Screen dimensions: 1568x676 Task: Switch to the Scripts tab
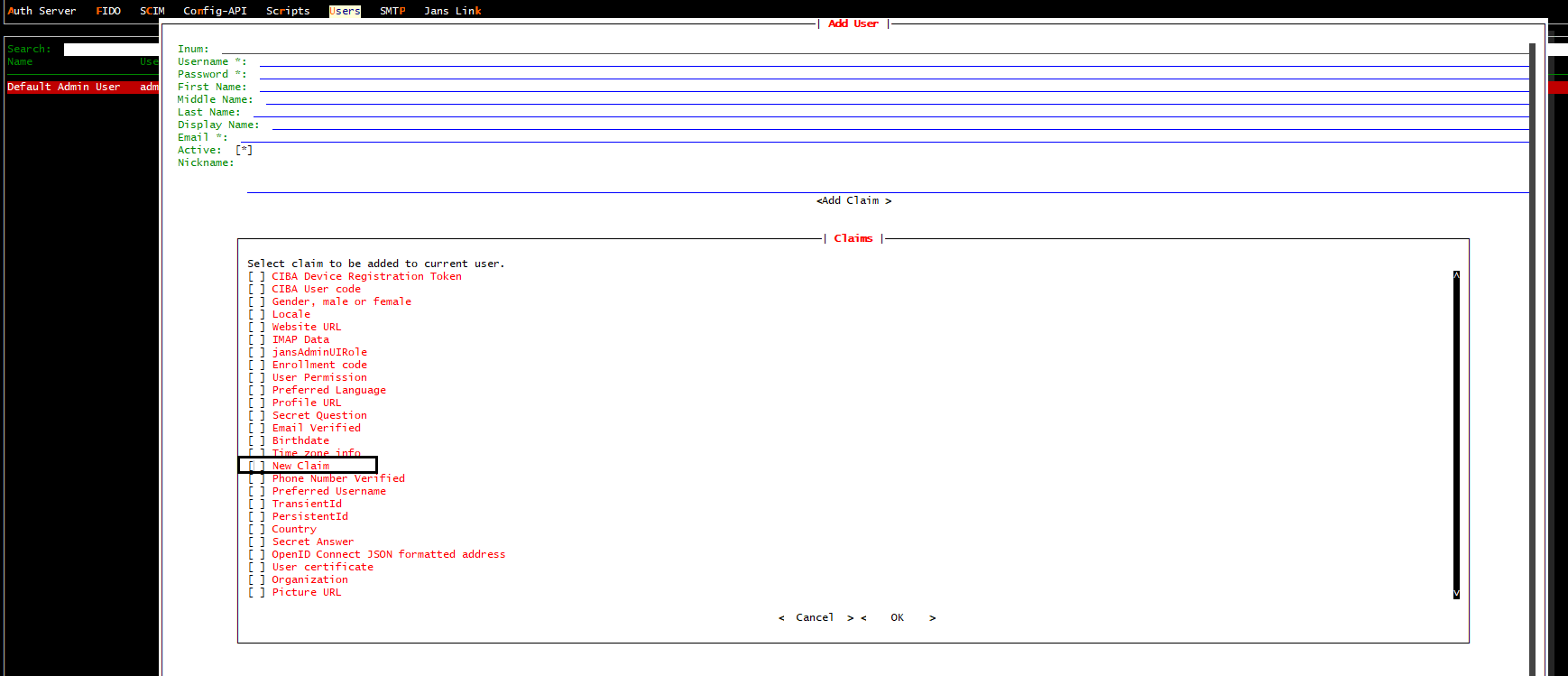point(288,11)
